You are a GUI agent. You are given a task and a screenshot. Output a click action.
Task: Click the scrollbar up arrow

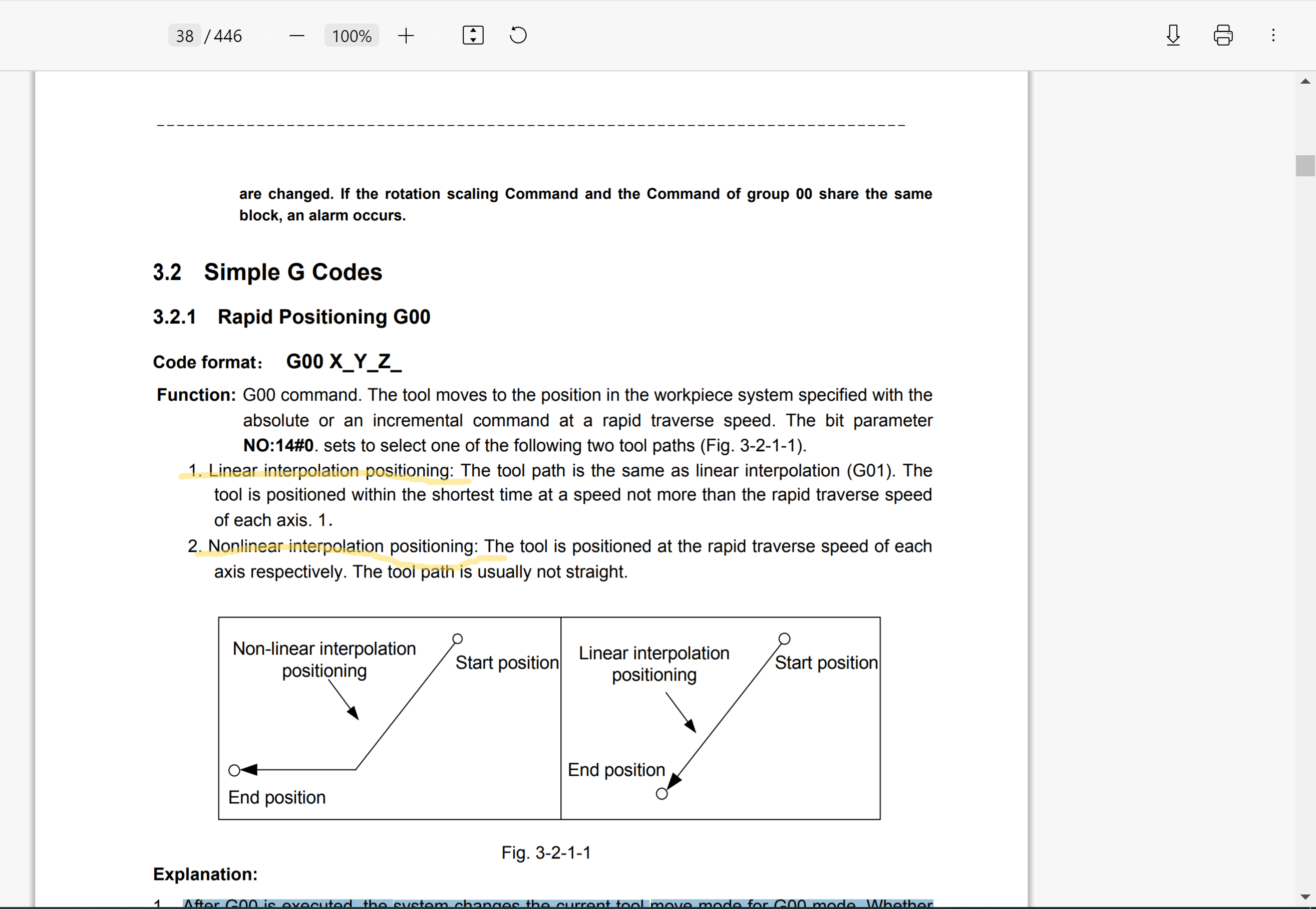[x=1305, y=82]
